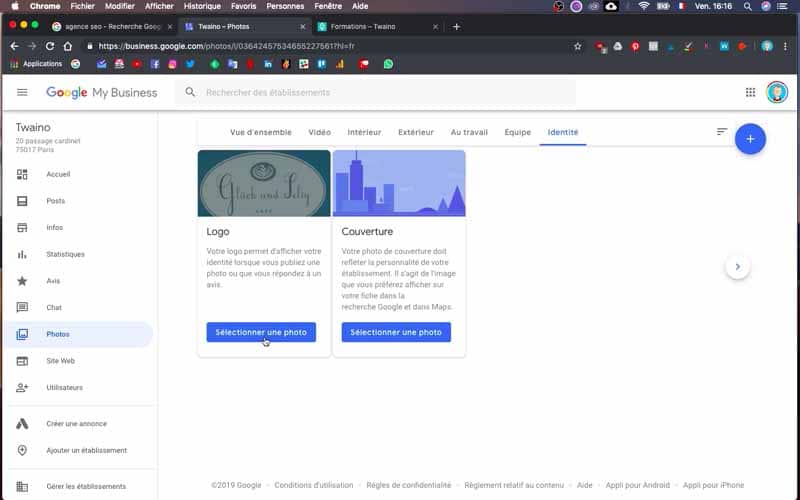
Task: Open the Chrome three-dot menu
Action: (x=785, y=46)
